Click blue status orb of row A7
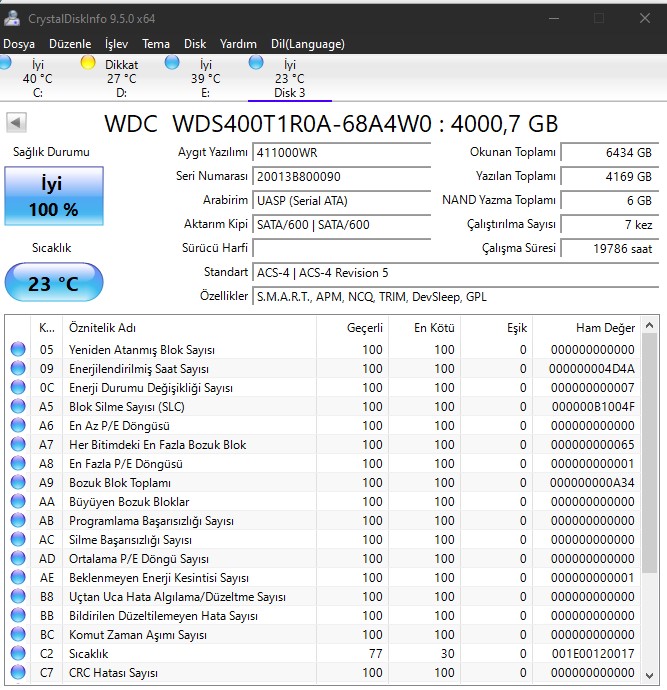Image resolution: width=667 pixels, height=690 pixels. tap(18, 444)
